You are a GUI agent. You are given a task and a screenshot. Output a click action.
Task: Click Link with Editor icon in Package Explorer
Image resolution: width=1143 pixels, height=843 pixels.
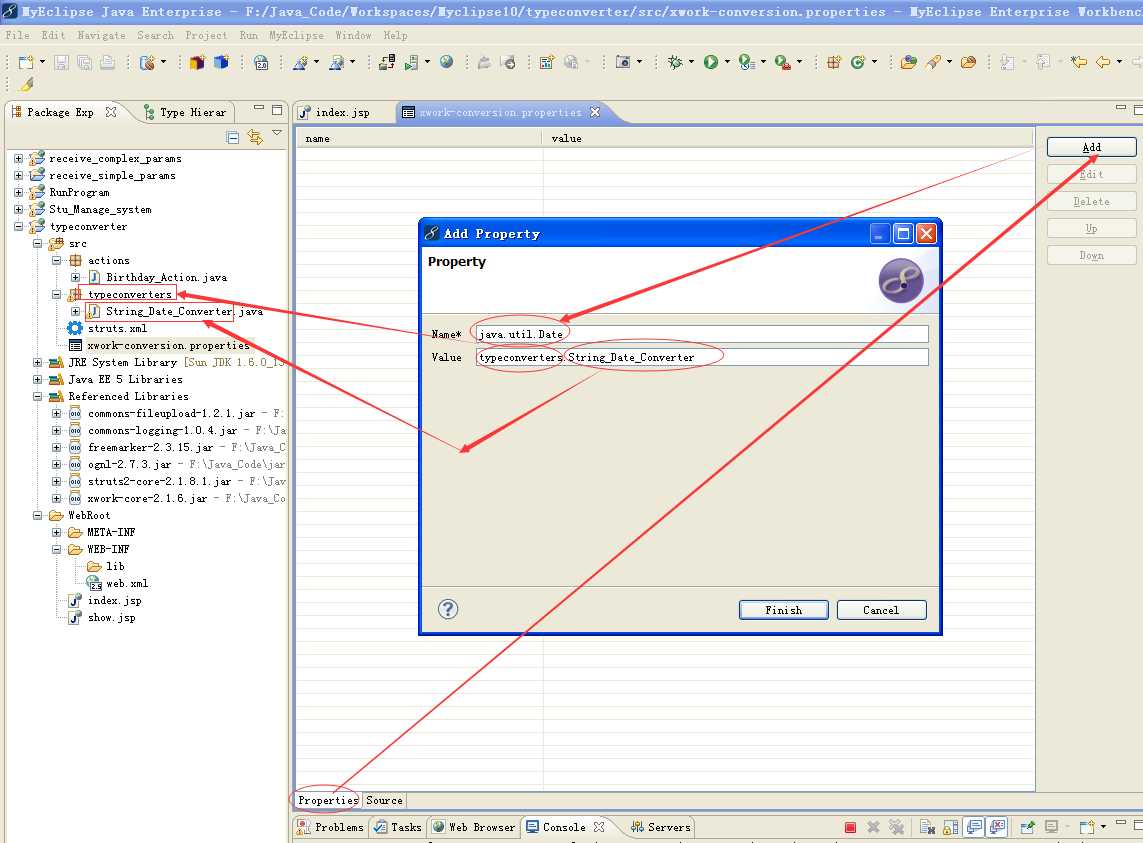point(254,137)
